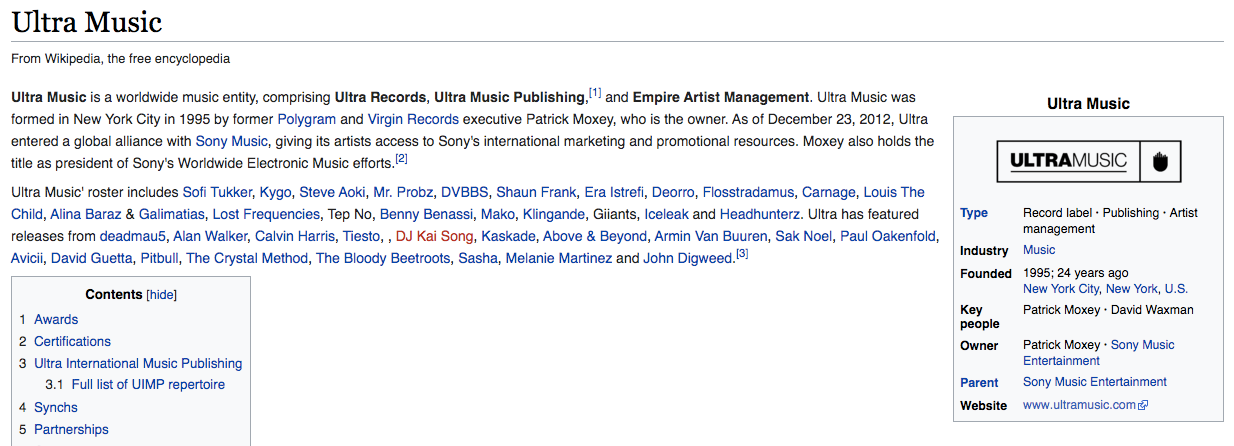Viewport: 1234px width, 446px height.
Task: Open the Kygo artist link
Action: point(275,192)
